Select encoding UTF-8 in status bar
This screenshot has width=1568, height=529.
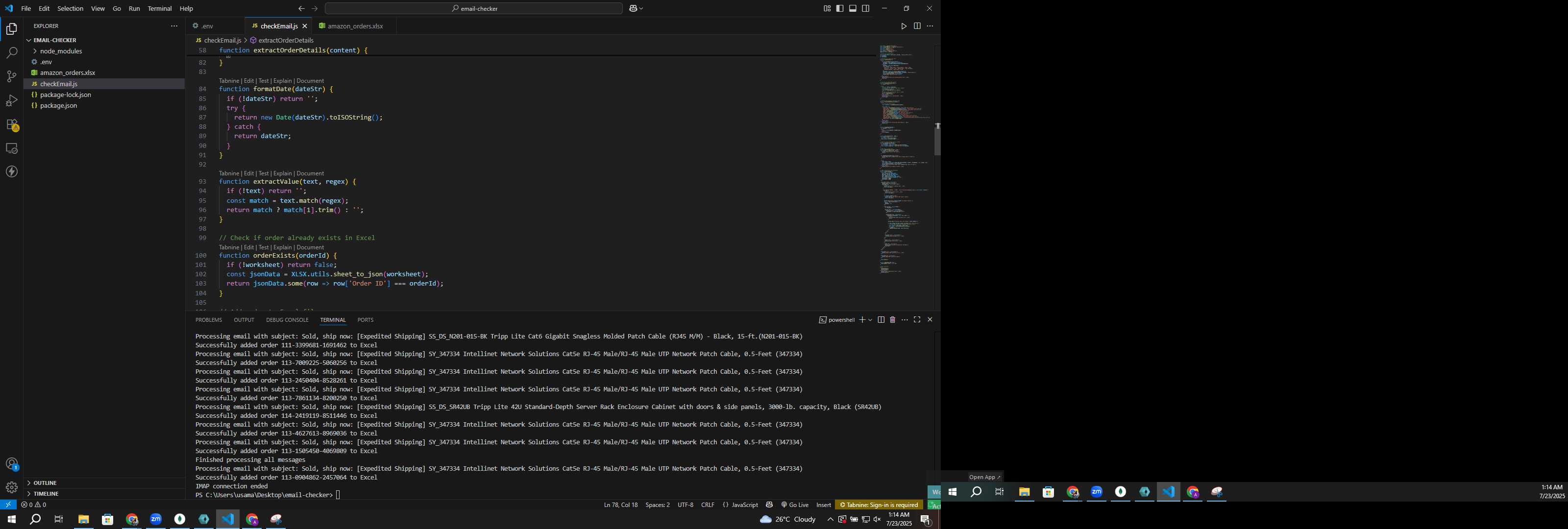686,505
